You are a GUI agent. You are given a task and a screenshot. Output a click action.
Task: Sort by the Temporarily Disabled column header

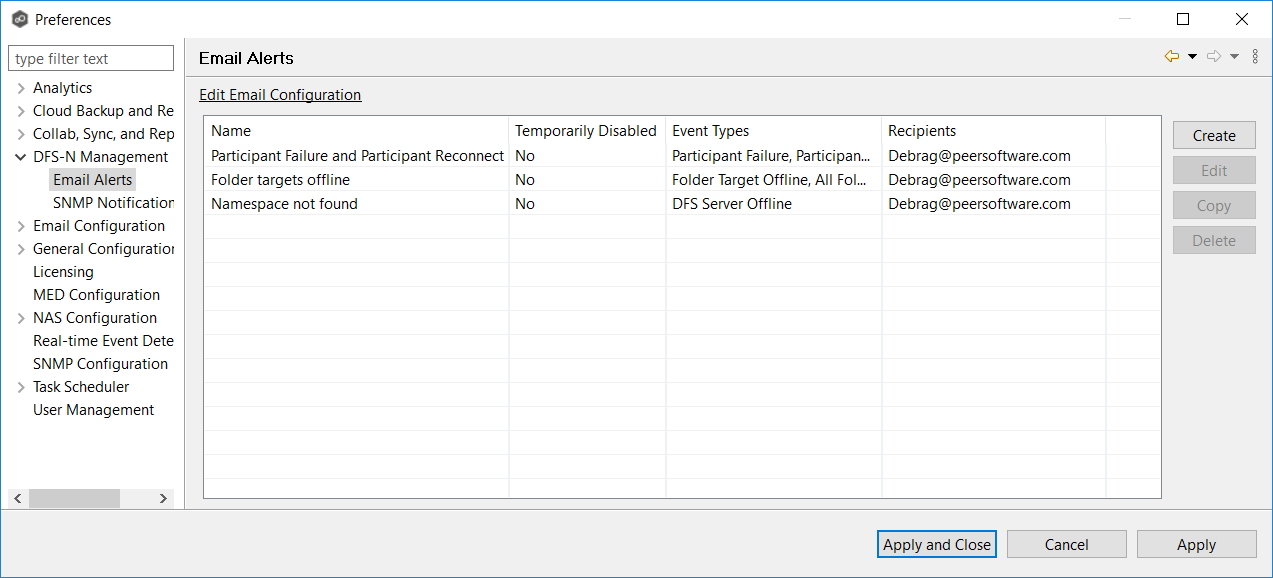coord(585,131)
